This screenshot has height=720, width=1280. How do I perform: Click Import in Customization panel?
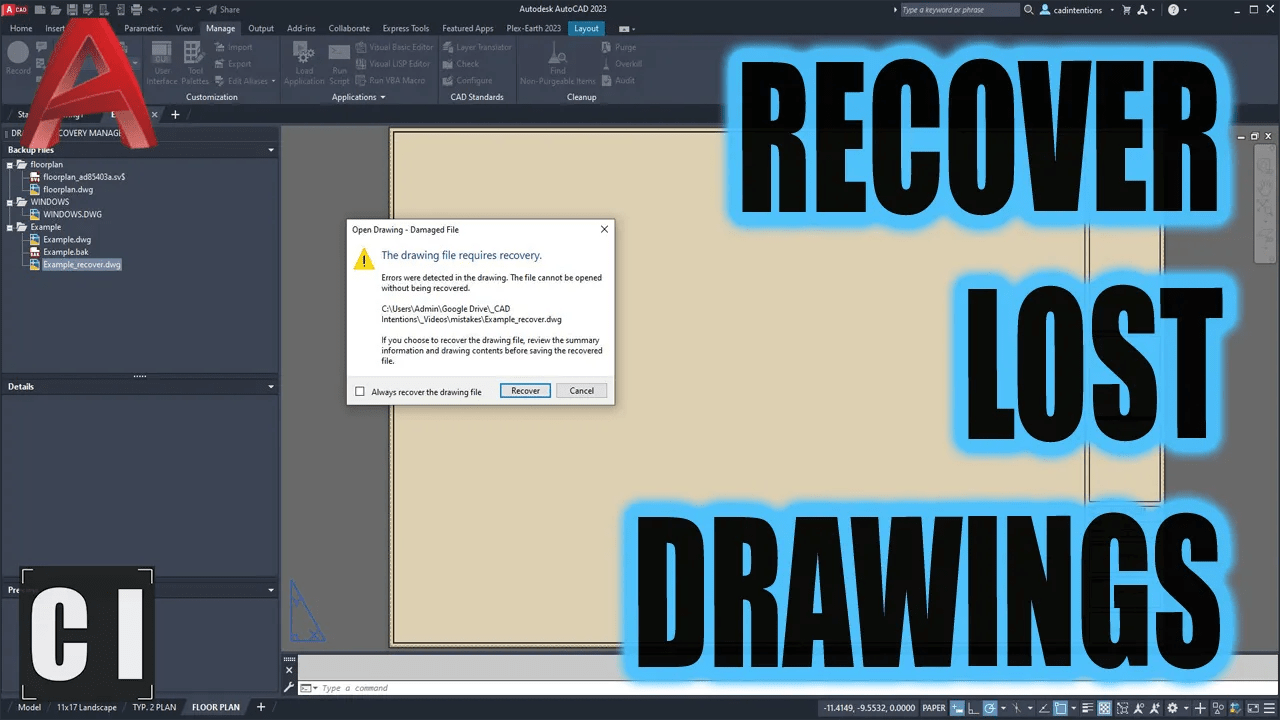coord(233,47)
